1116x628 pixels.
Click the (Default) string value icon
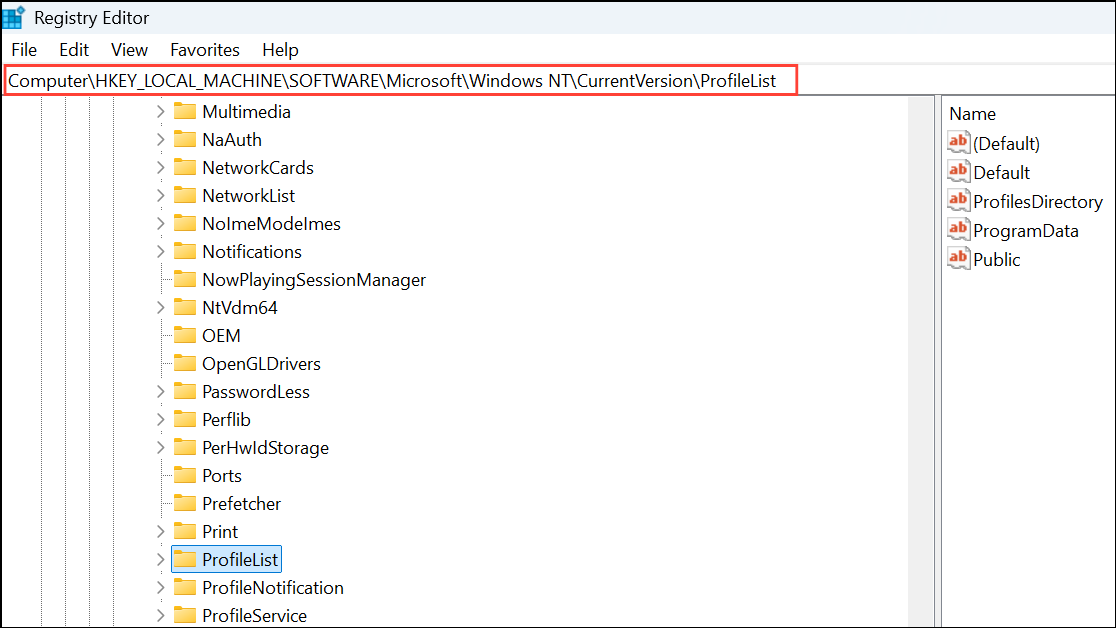click(959, 142)
